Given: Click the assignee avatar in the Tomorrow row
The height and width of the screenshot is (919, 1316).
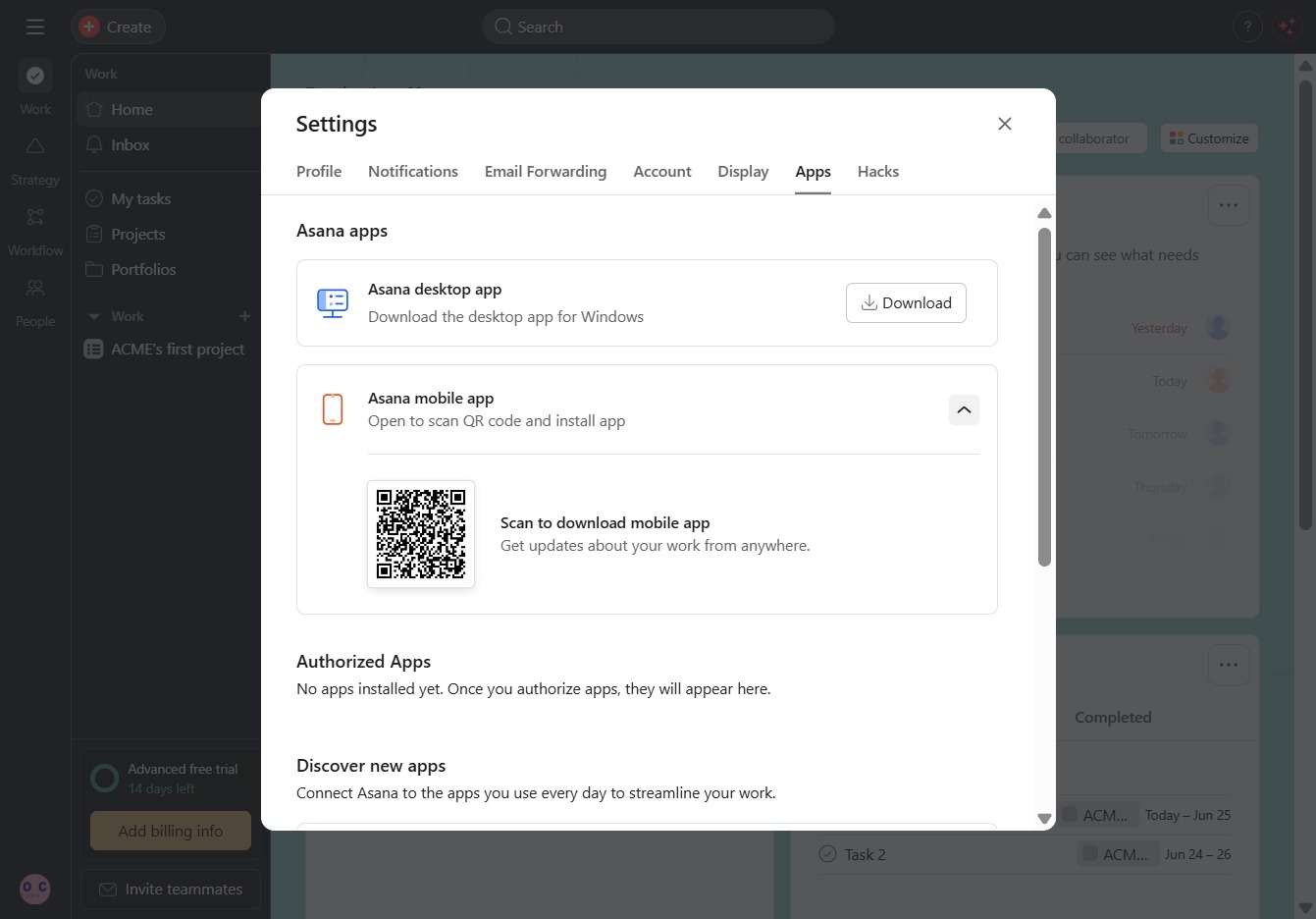Looking at the screenshot, I should (x=1219, y=433).
